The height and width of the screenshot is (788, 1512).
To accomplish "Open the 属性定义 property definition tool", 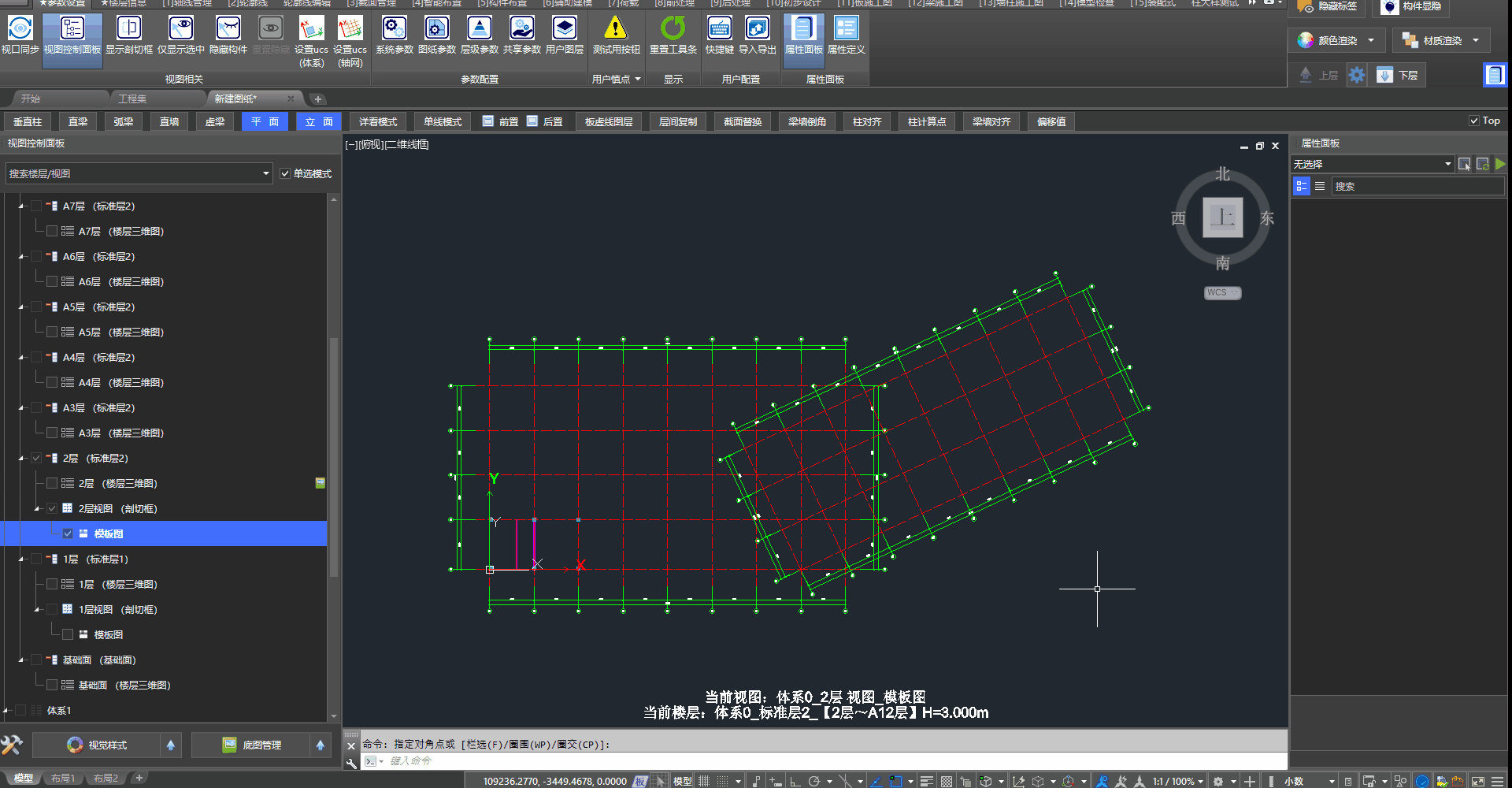I will pos(846,29).
